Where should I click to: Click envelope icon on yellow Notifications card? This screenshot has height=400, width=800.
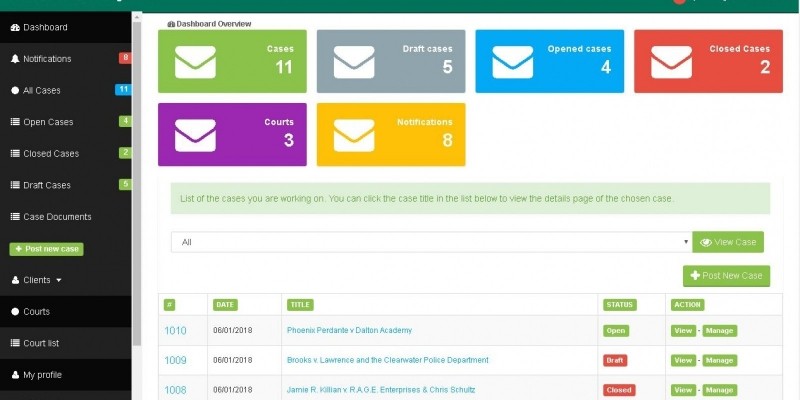354,135
